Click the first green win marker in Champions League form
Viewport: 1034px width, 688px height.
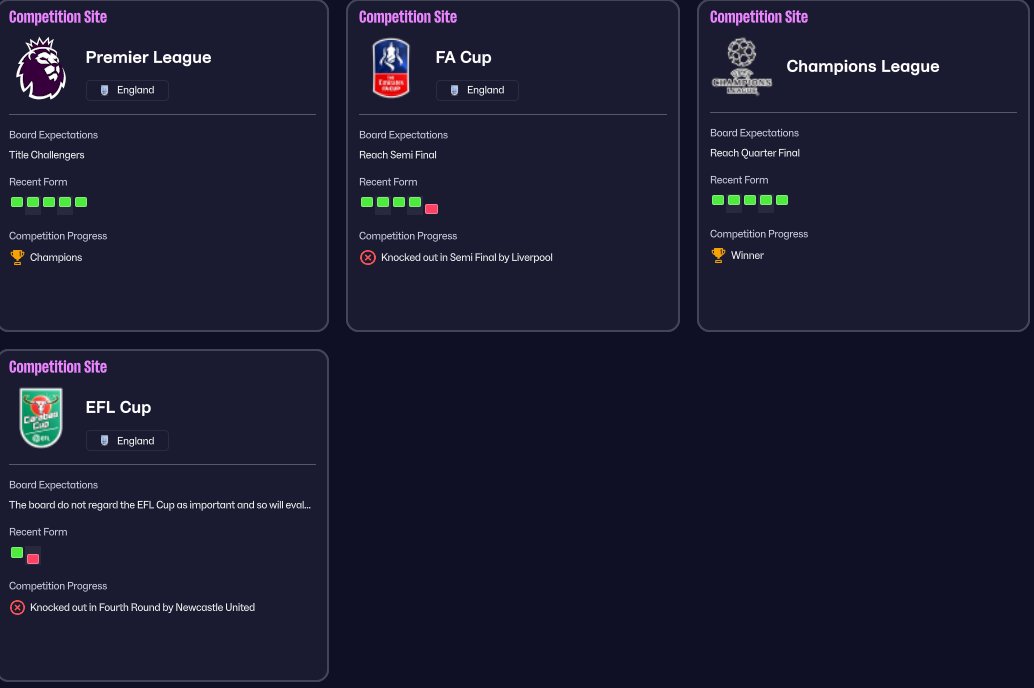tap(718, 200)
